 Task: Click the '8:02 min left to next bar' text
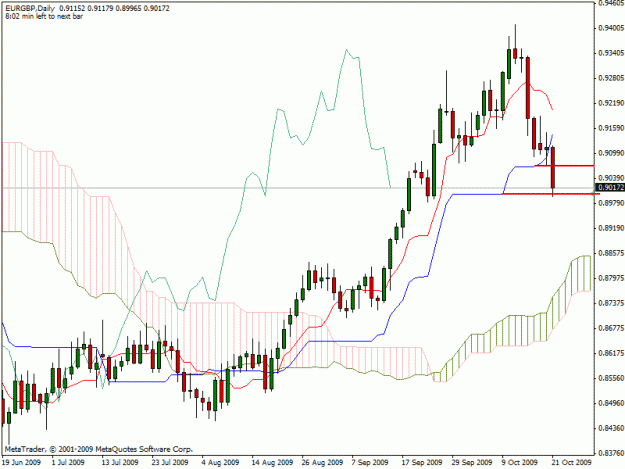(44, 17)
